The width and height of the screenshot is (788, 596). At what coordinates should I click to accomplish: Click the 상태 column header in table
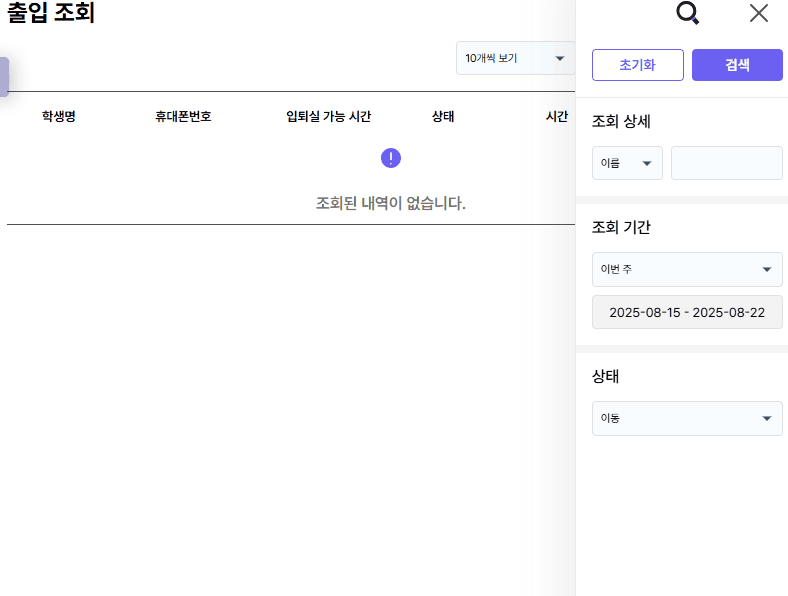coord(443,117)
